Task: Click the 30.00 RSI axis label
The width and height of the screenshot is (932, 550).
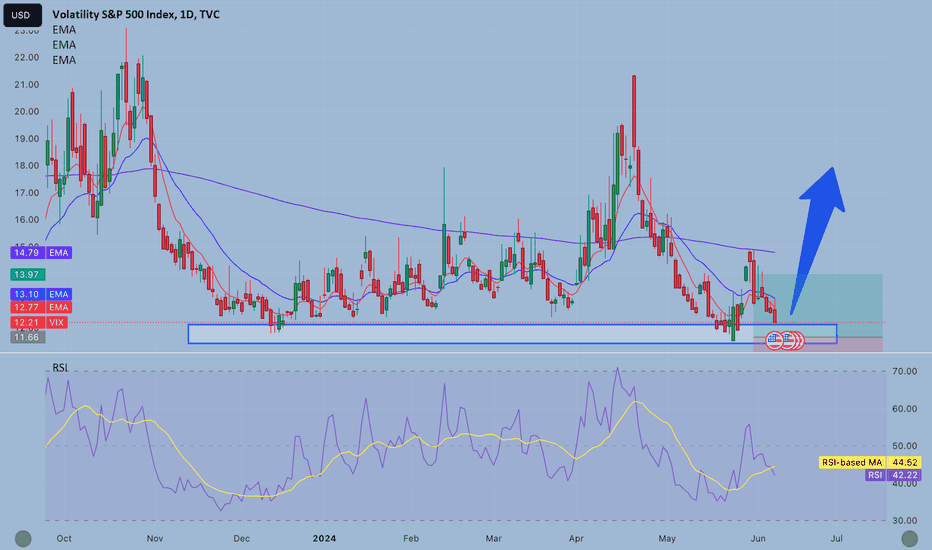Action: pyautogui.click(x=905, y=520)
